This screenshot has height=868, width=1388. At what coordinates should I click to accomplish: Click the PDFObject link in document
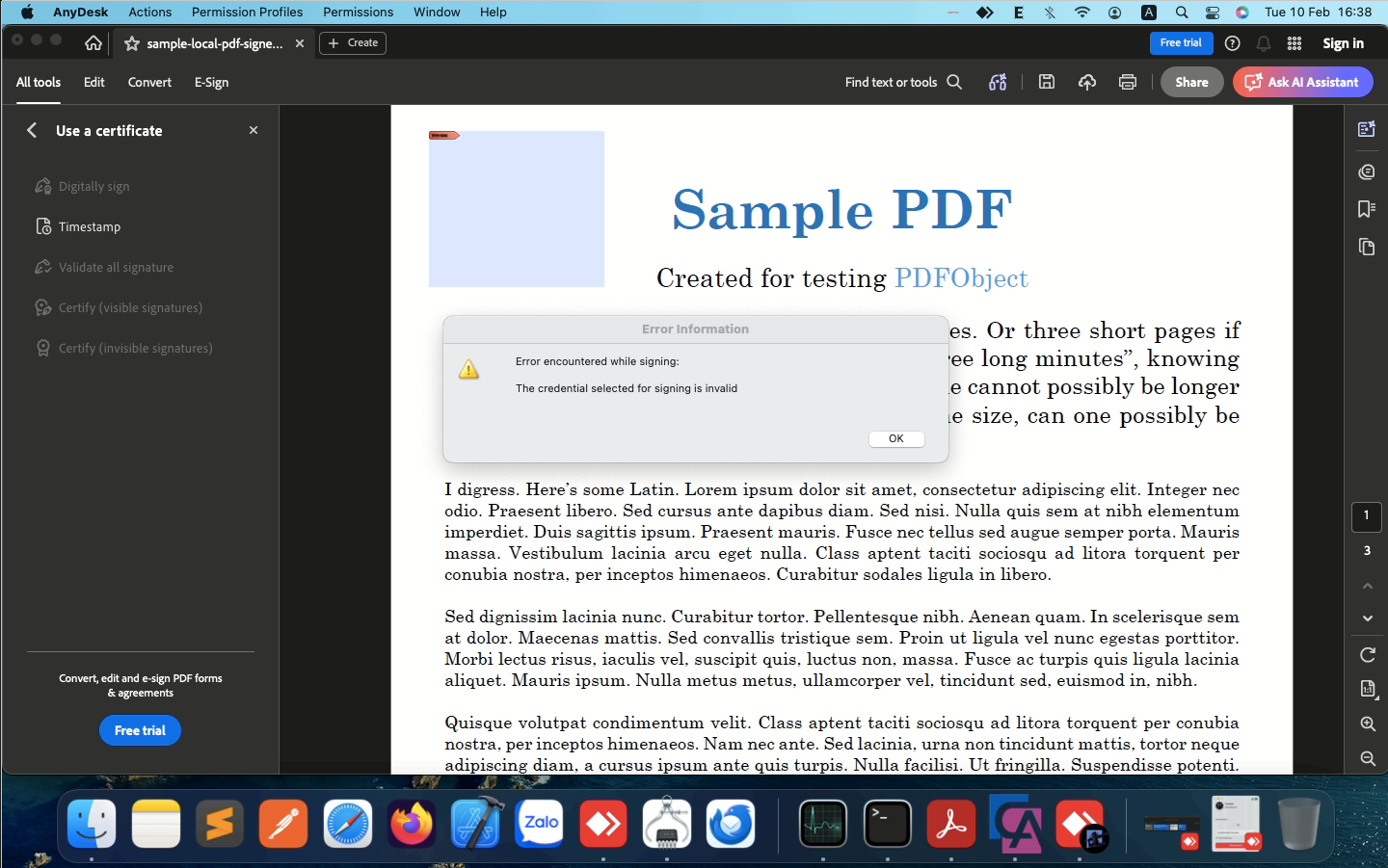pyautogui.click(x=961, y=278)
